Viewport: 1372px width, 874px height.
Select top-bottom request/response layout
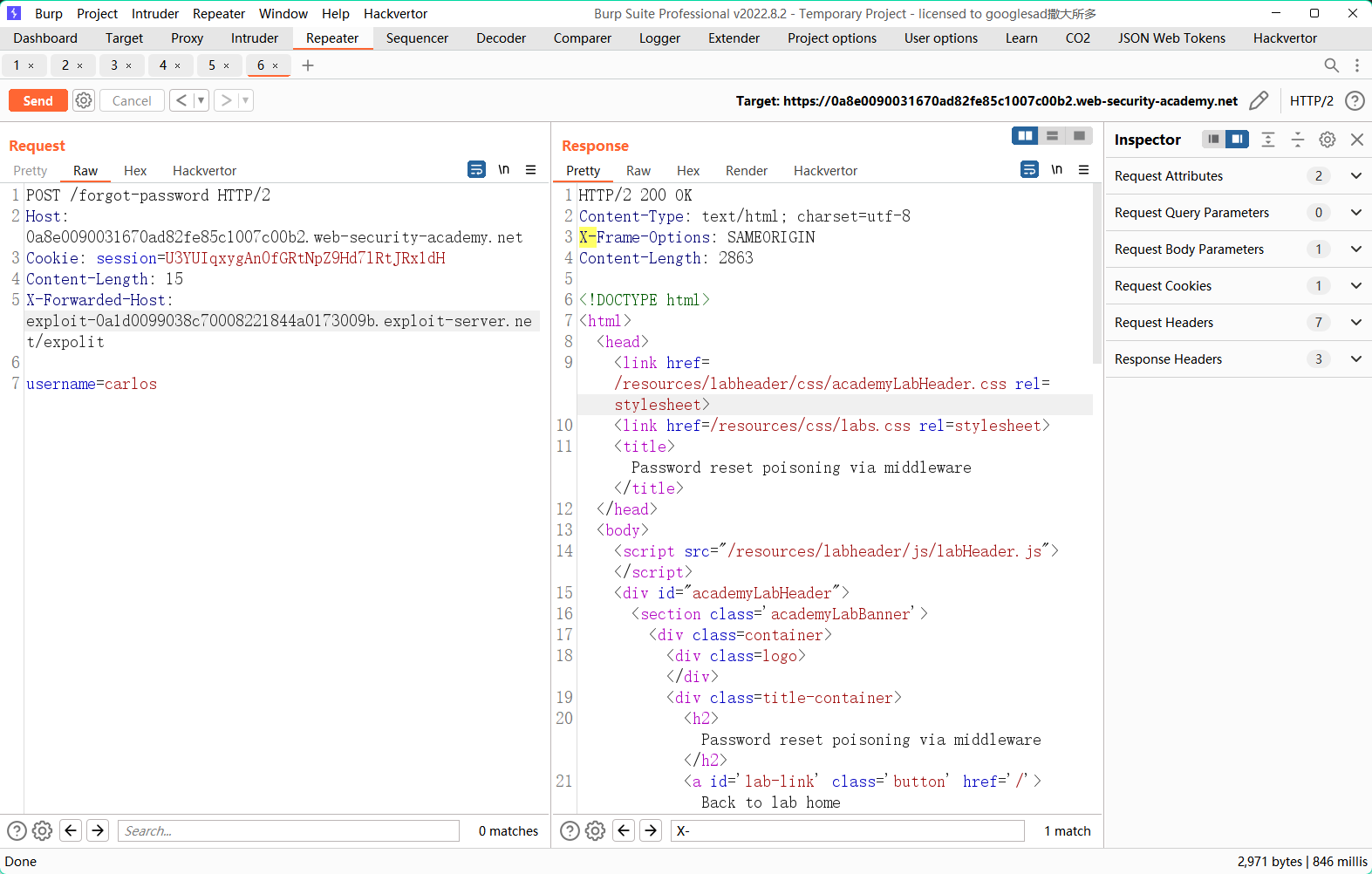pos(1053,136)
